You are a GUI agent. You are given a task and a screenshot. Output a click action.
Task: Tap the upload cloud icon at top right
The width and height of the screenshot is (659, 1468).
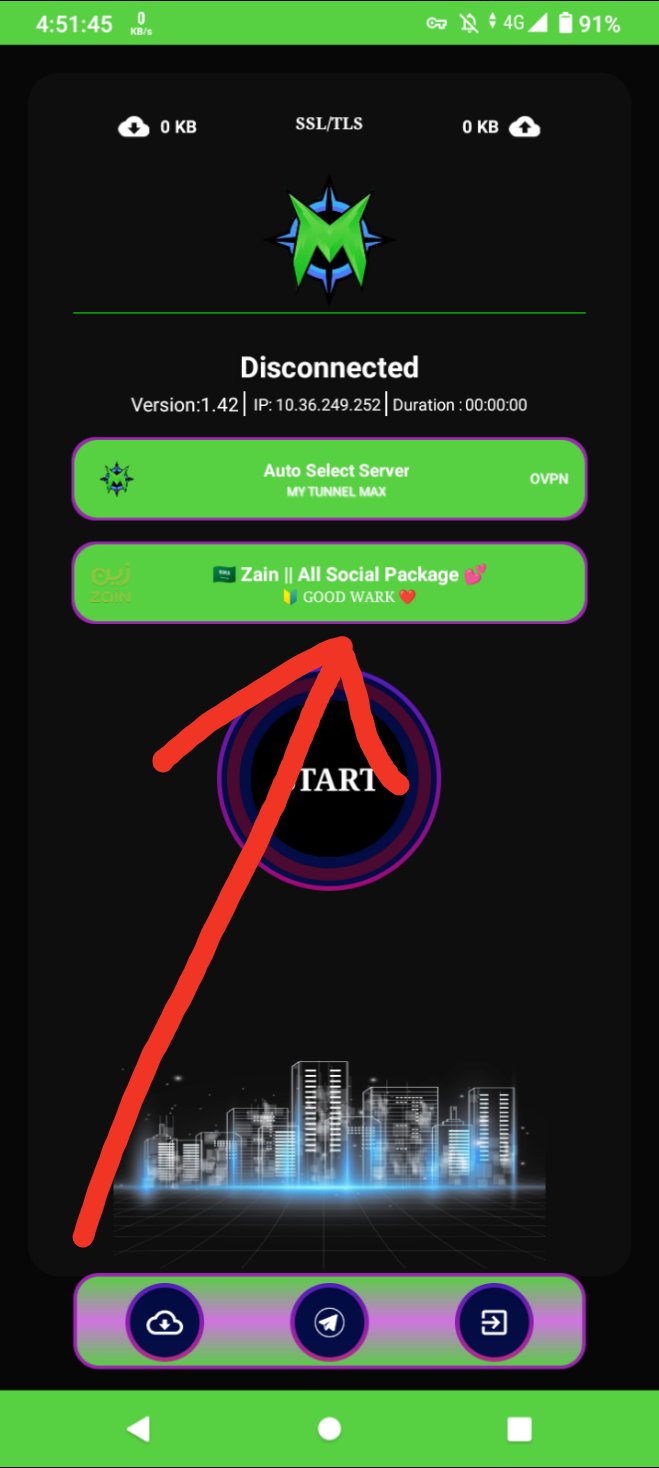click(x=524, y=127)
